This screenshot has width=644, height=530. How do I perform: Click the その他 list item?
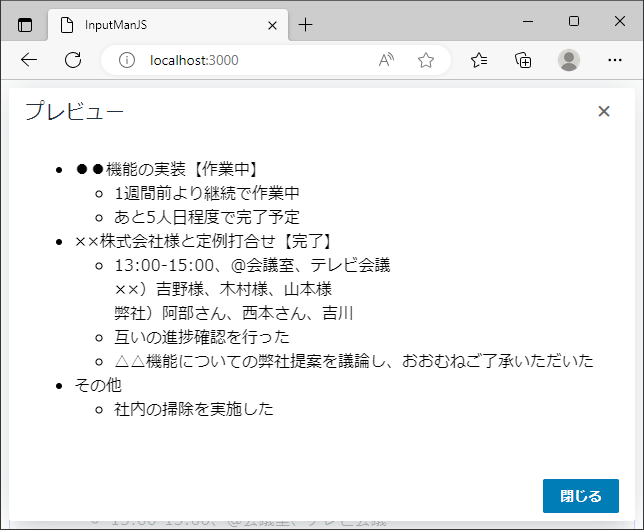click(x=98, y=385)
